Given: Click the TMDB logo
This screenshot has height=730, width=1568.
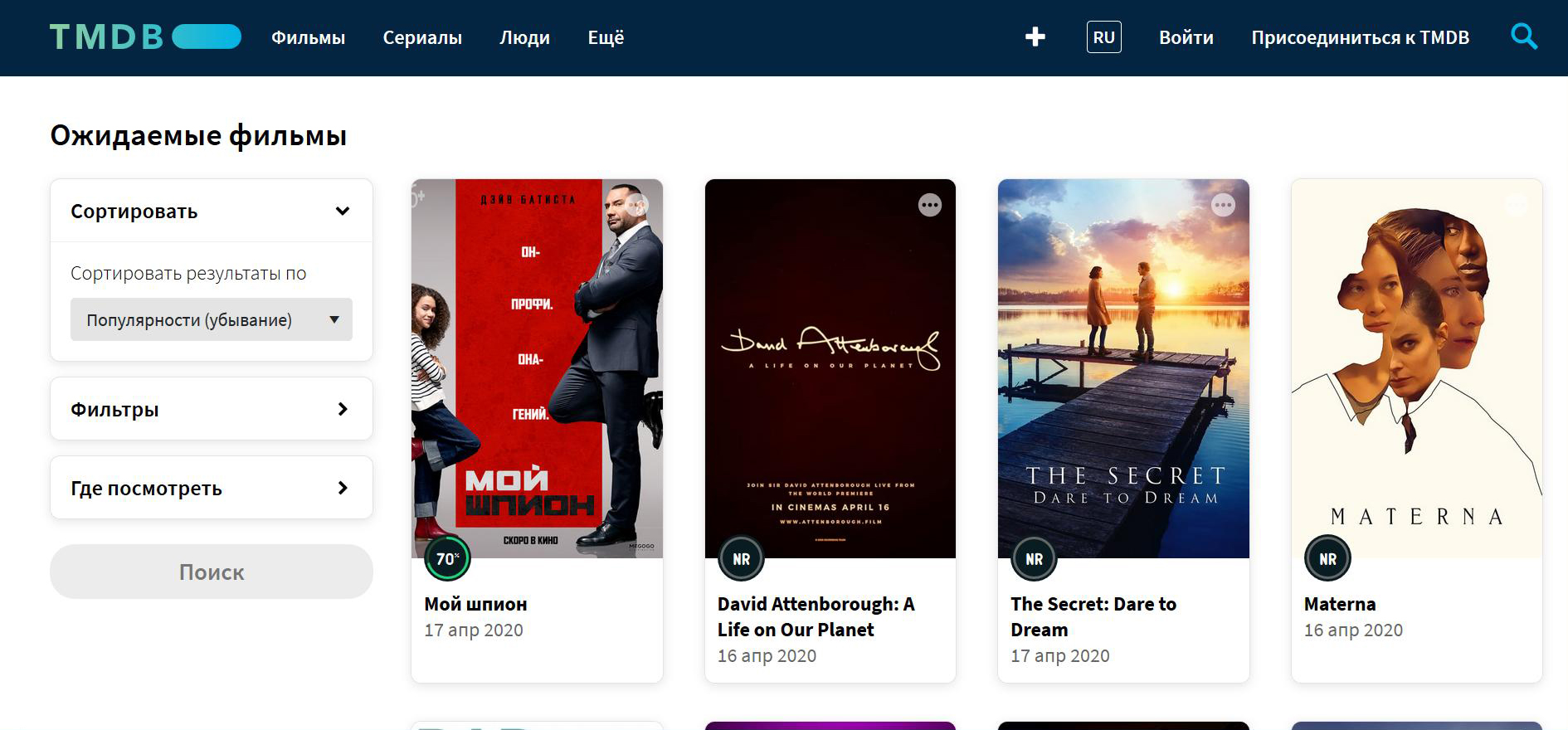Looking at the screenshot, I should click(x=145, y=37).
